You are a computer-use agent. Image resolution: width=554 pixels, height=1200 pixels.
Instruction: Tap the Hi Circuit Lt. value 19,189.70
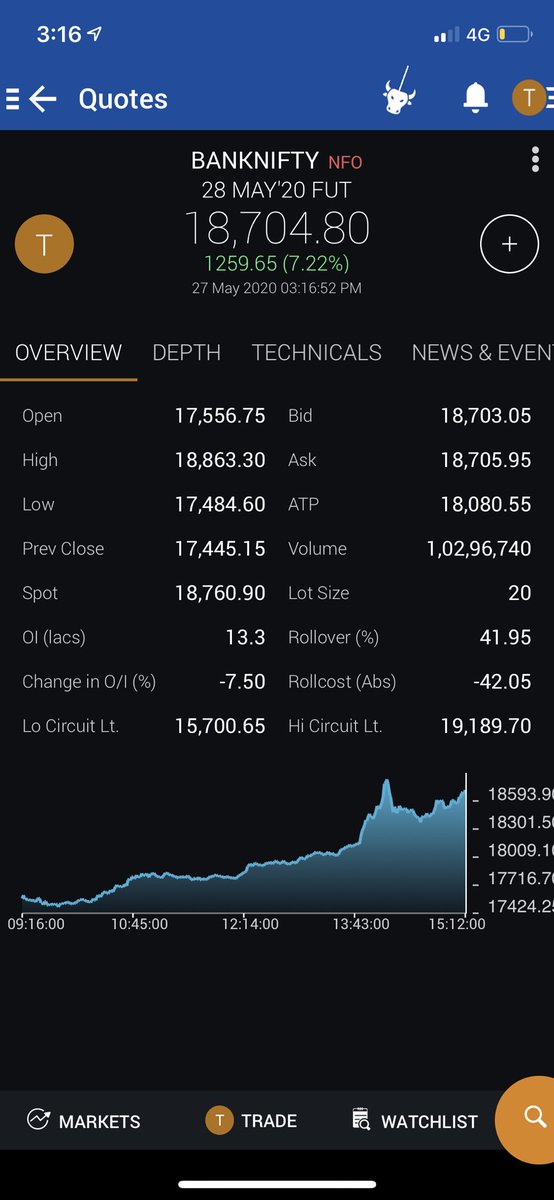[486, 726]
